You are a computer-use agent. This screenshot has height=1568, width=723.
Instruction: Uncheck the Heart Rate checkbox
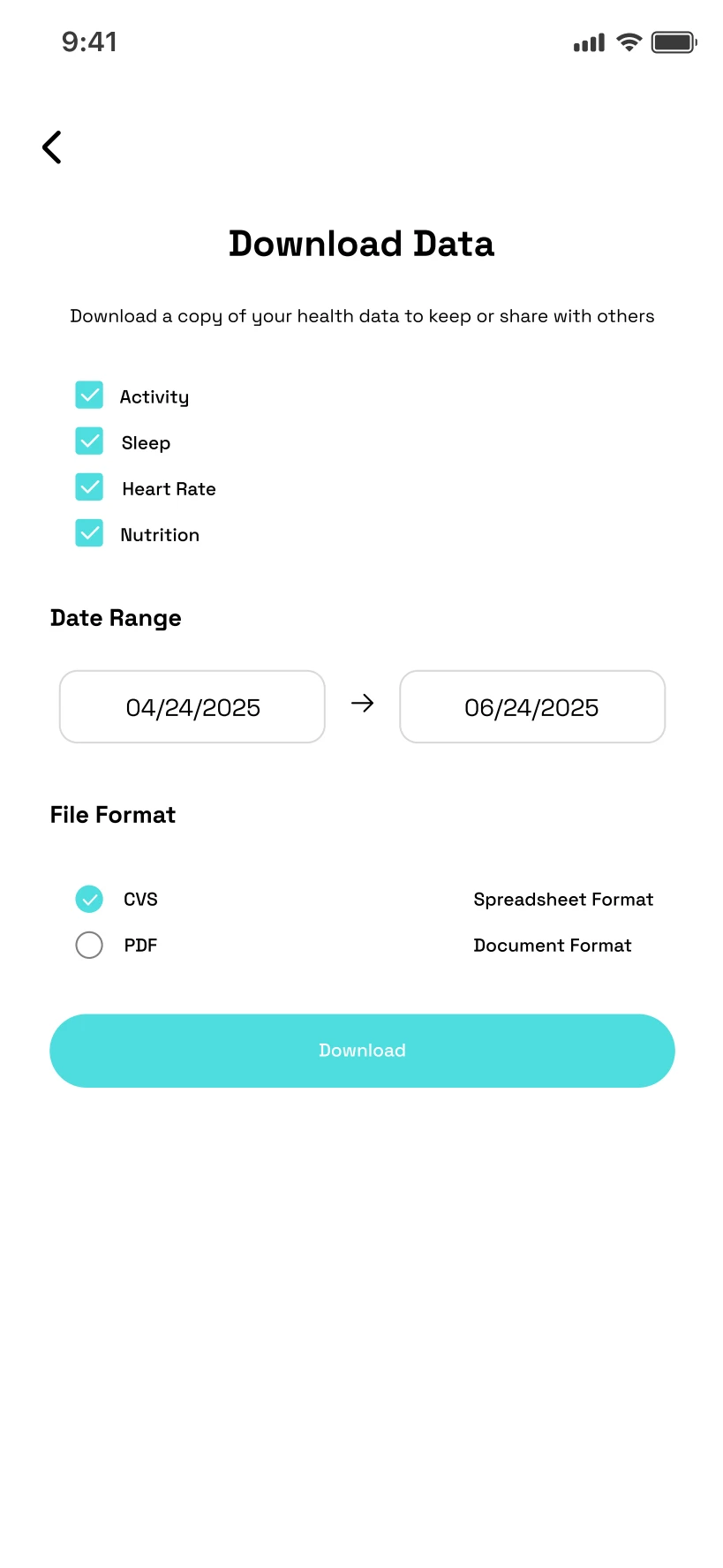pyautogui.click(x=89, y=486)
